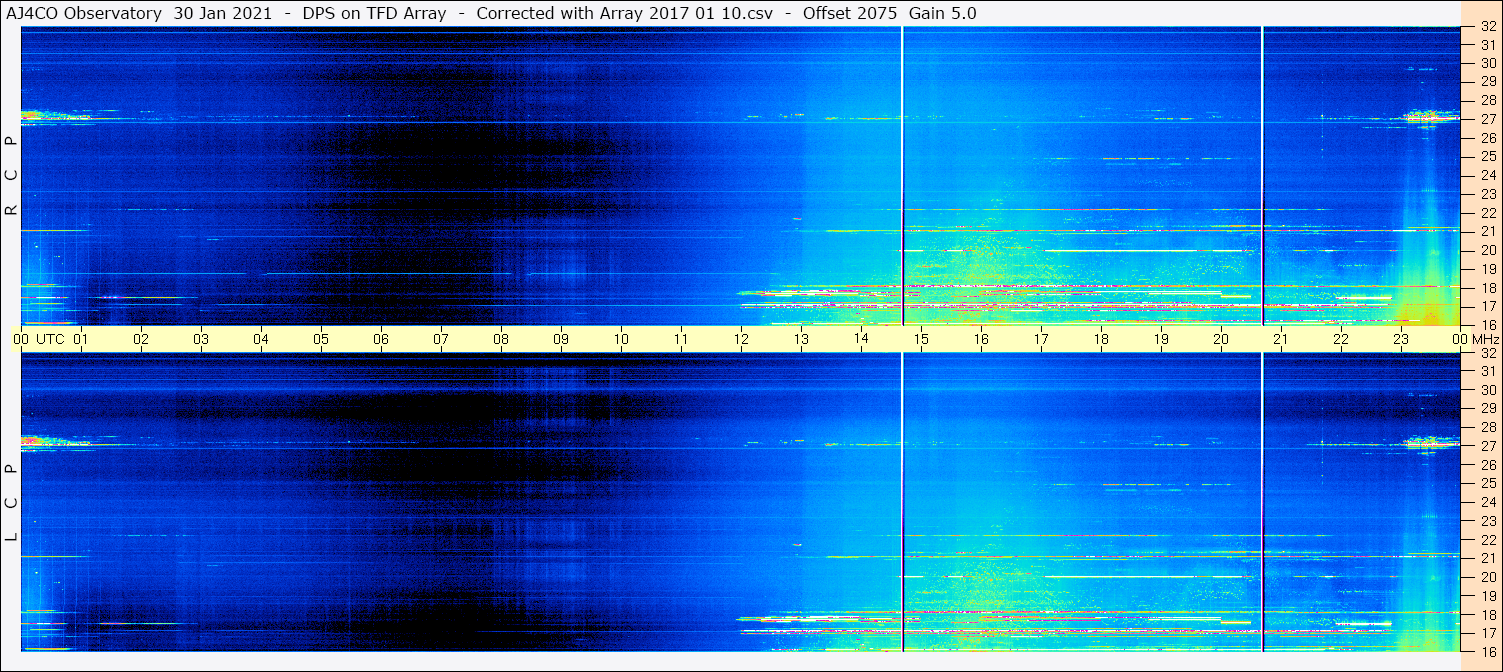Viewport: 1503px width, 672px height.
Task: Click white vertical marker near 20:40 in RCP panel
Action: pyautogui.click(x=1262, y=175)
